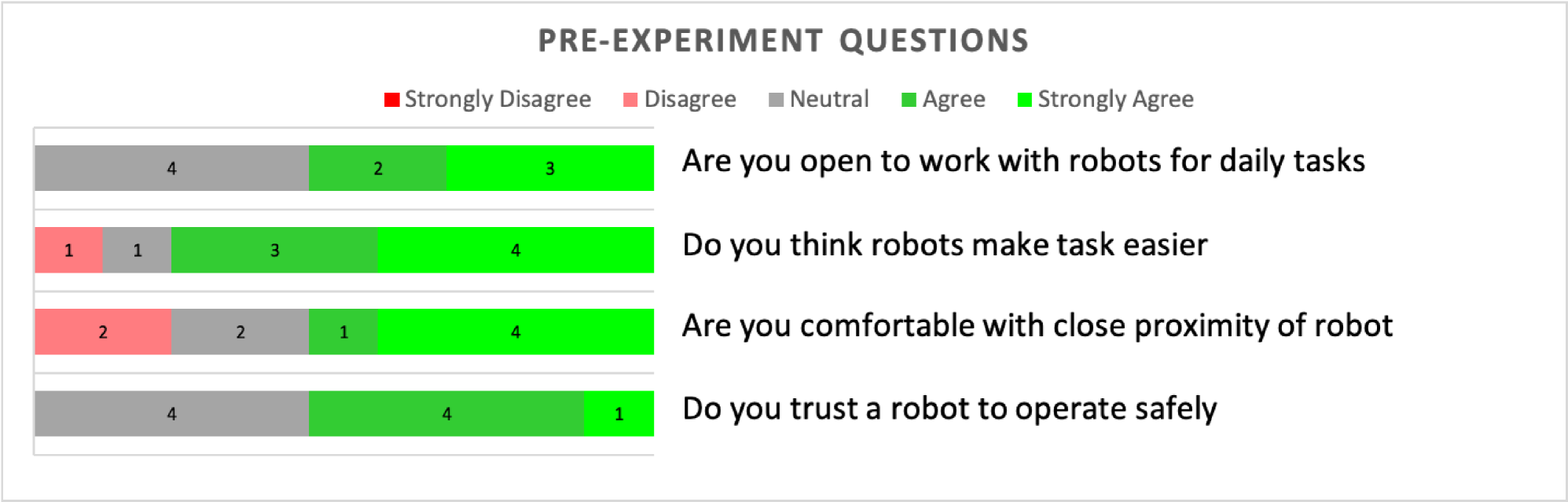This screenshot has width=1568, height=502.
Task: Click the Strongly Disagree red legend swatch
Action: click(x=391, y=100)
